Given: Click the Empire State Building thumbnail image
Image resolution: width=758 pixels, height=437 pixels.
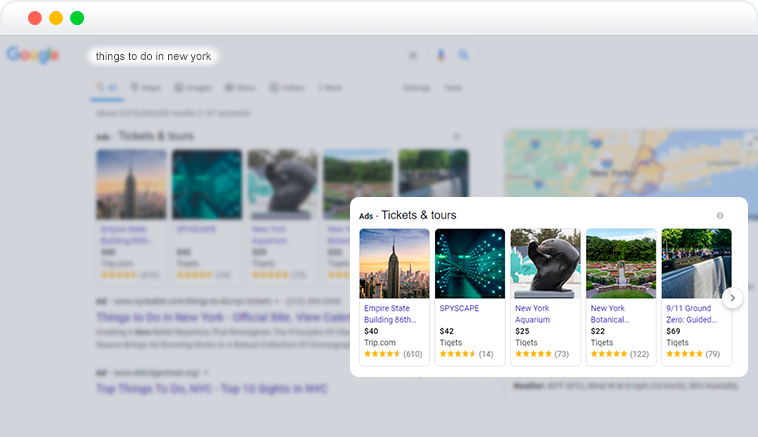Looking at the screenshot, I should tap(394, 263).
